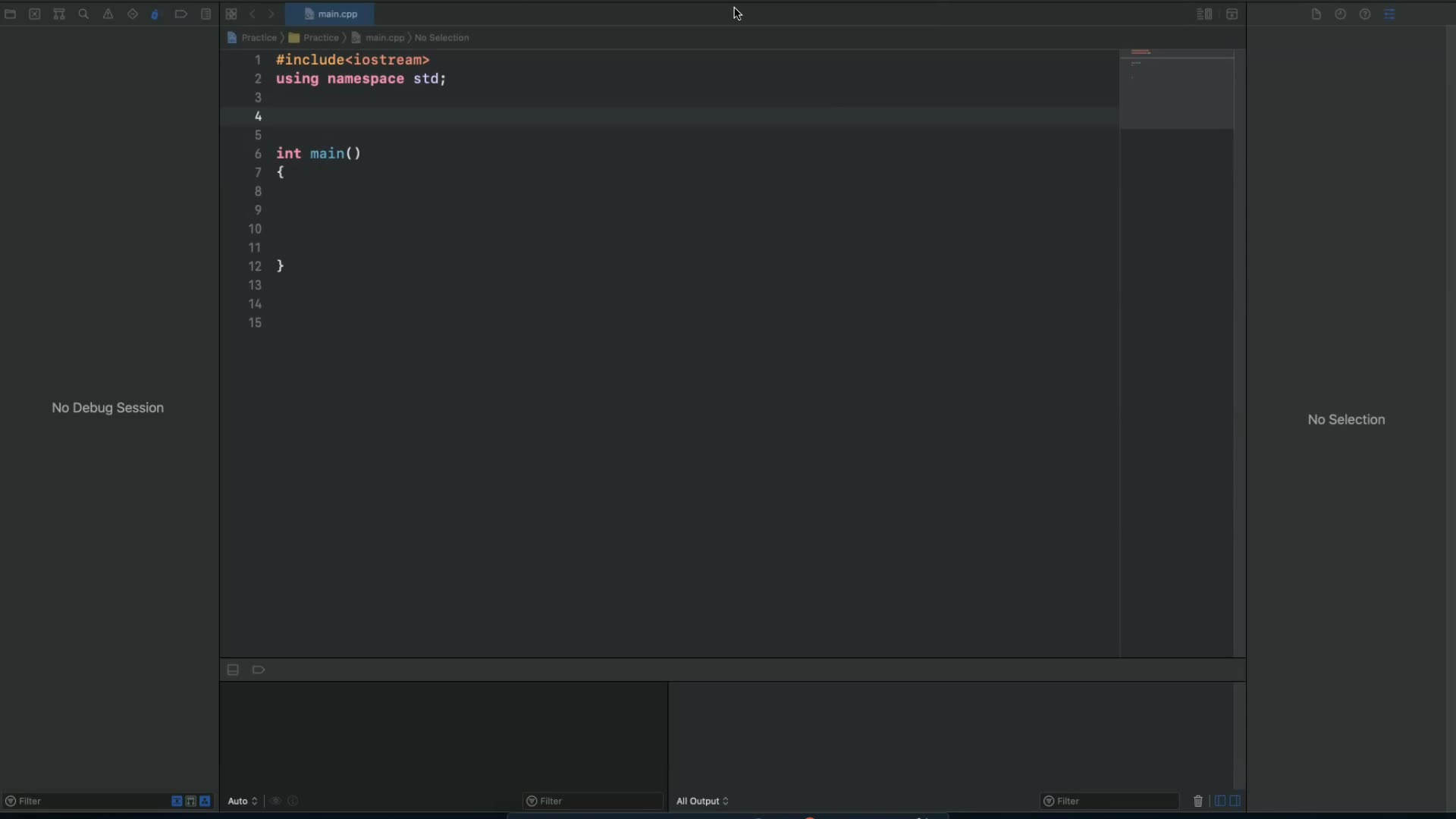Select Practice in the breadcrumb jump bar

(260, 37)
